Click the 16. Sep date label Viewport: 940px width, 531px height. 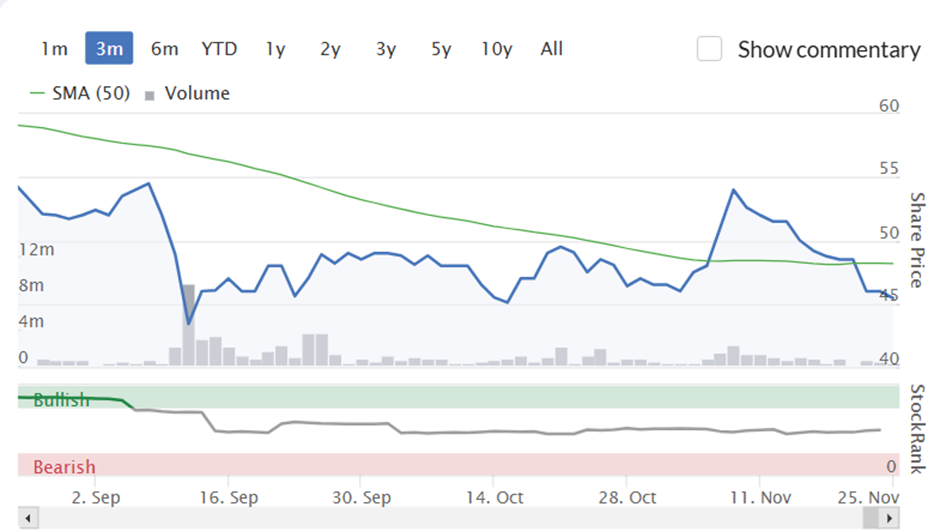(x=228, y=497)
